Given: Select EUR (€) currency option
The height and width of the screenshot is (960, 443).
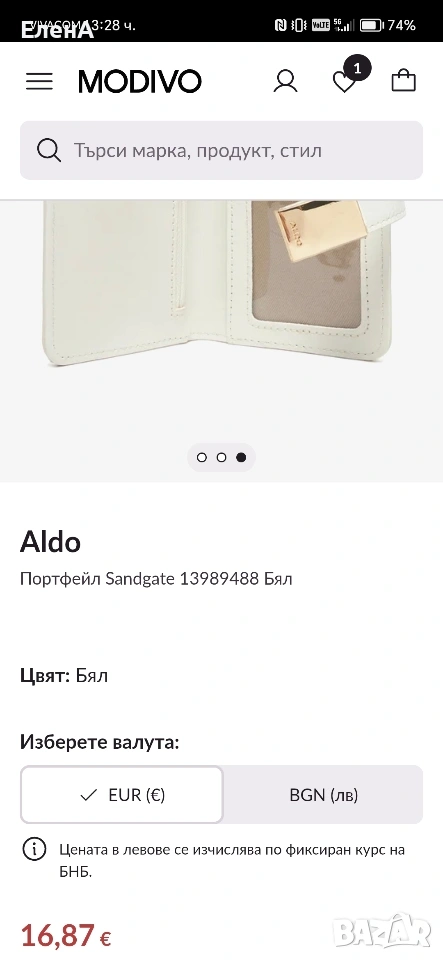Looking at the screenshot, I should 122,795.
